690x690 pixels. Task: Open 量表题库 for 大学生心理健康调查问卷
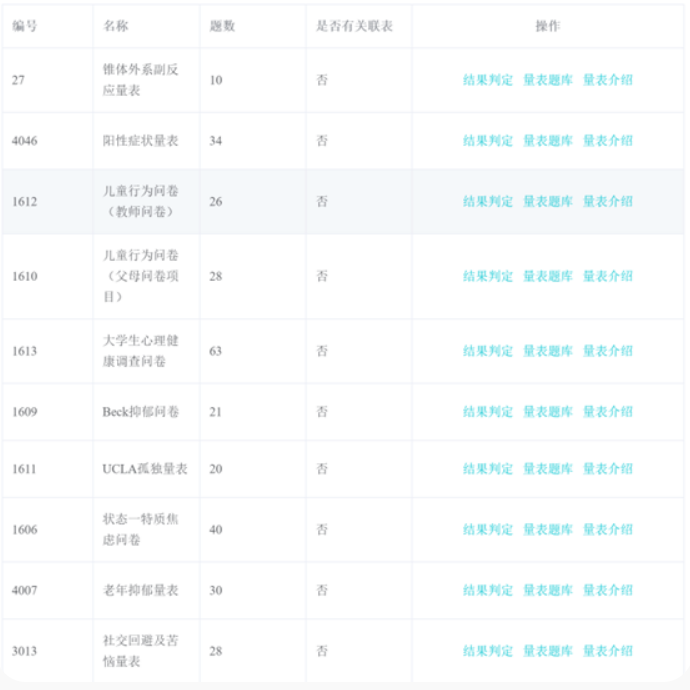pos(547,351)
